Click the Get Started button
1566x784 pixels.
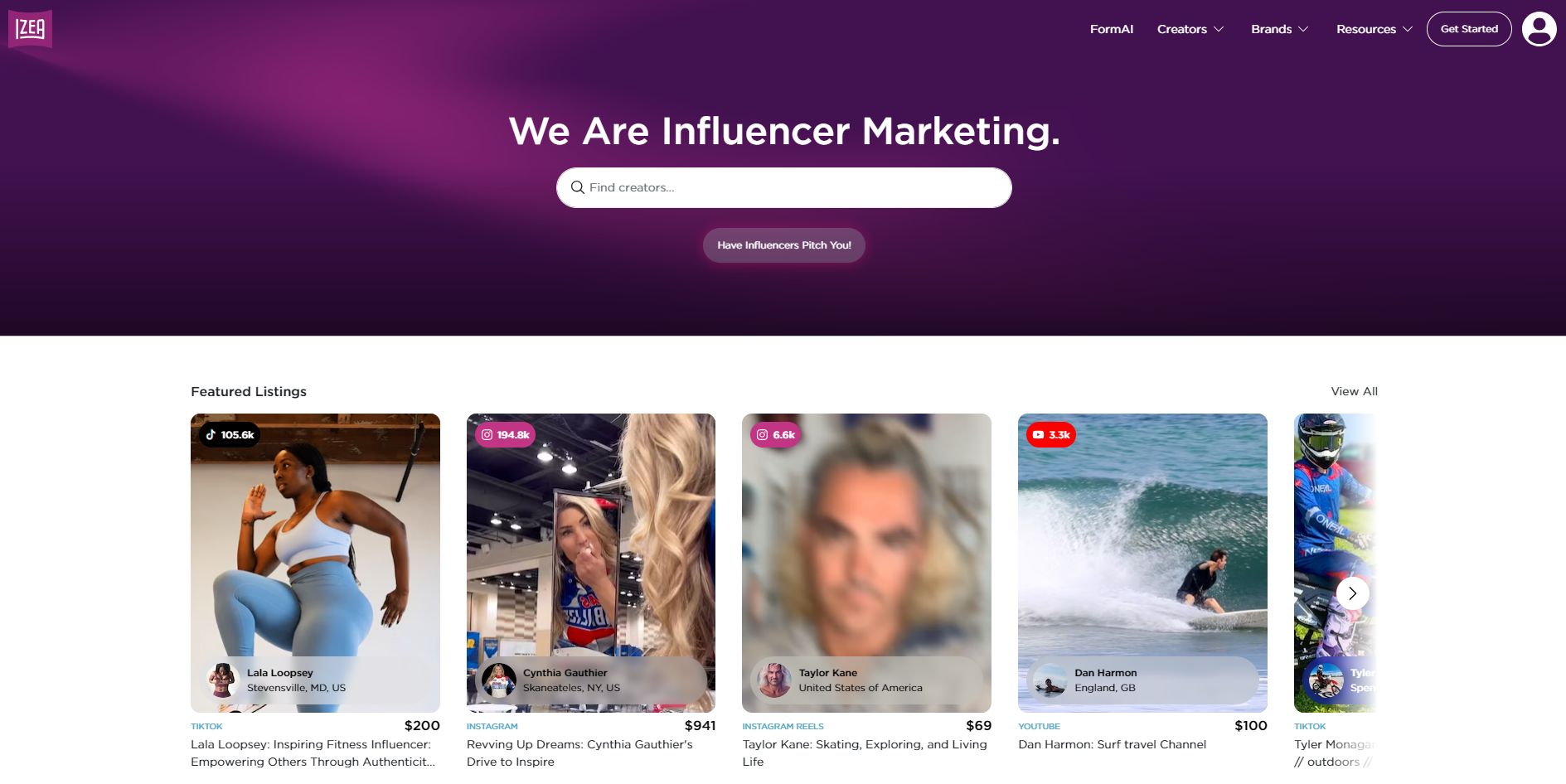click(x=1469, y=29)
